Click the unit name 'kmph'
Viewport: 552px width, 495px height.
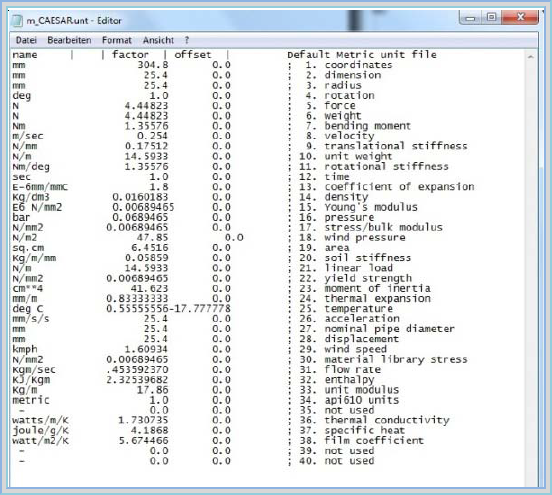pyautogui.click(x=25, y=349)
